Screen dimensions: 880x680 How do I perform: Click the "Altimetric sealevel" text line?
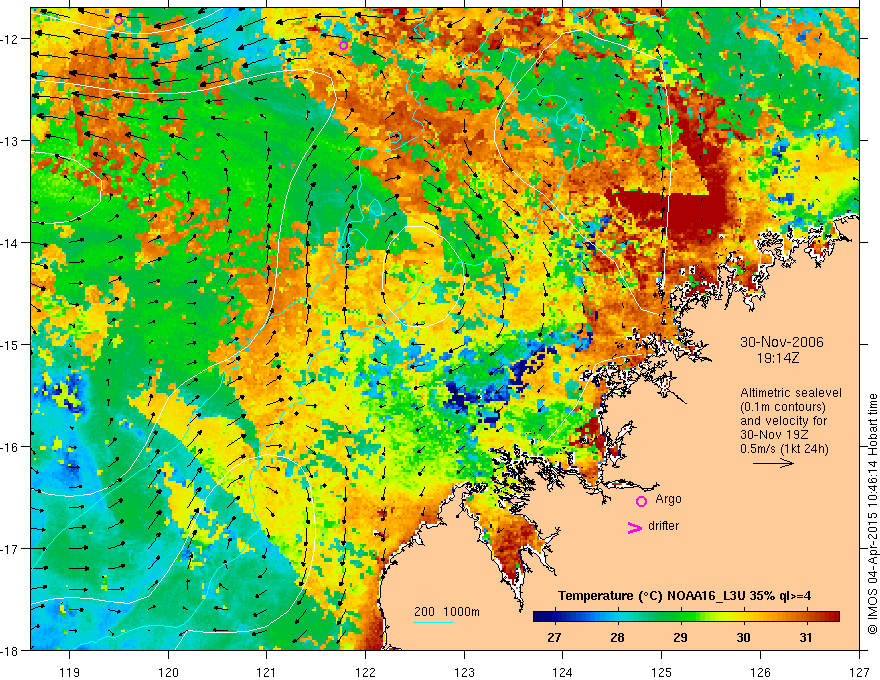point(791,393)
